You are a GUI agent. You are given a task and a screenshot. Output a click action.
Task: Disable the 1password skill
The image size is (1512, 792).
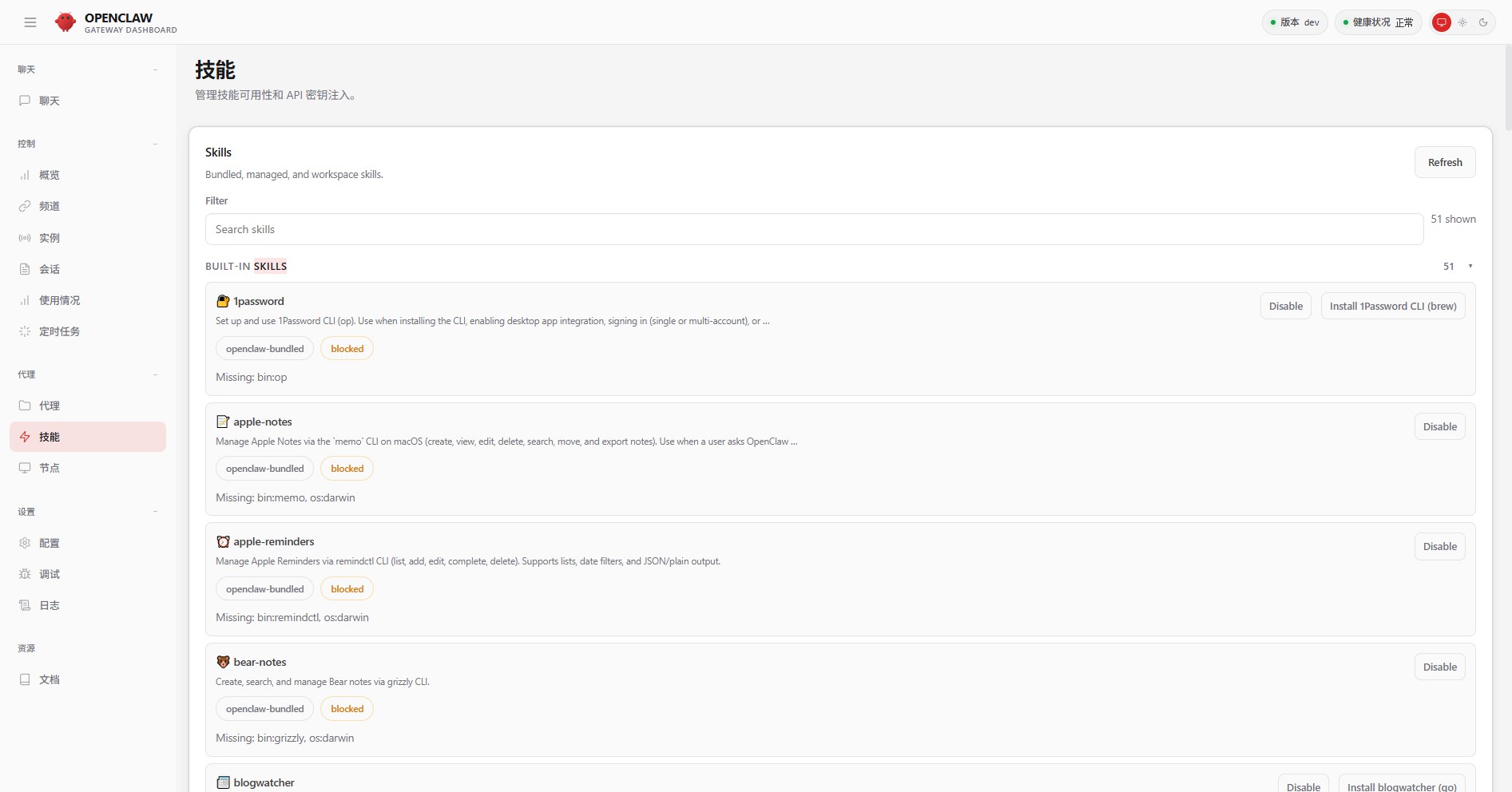[1286, 306]
